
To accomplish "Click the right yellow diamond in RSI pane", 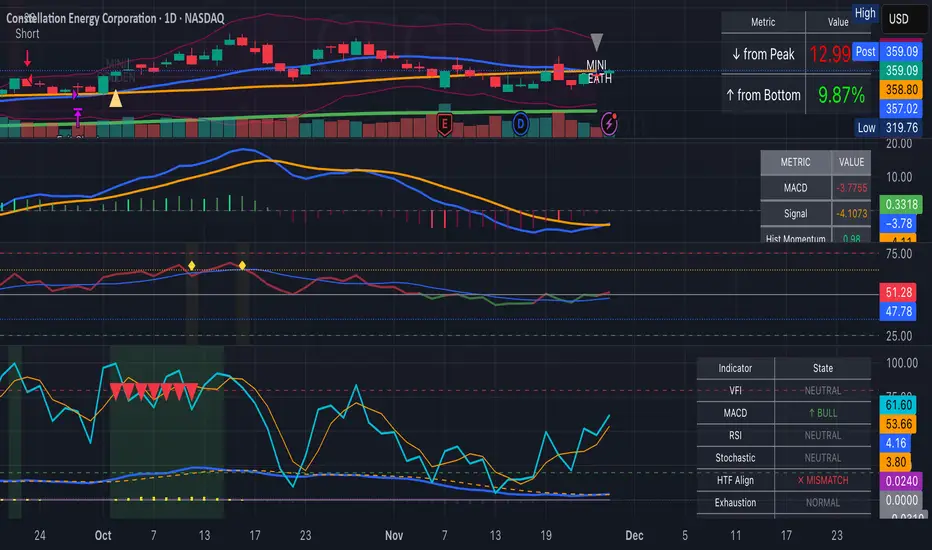I will pyautogui.click(x=242, y=265).
